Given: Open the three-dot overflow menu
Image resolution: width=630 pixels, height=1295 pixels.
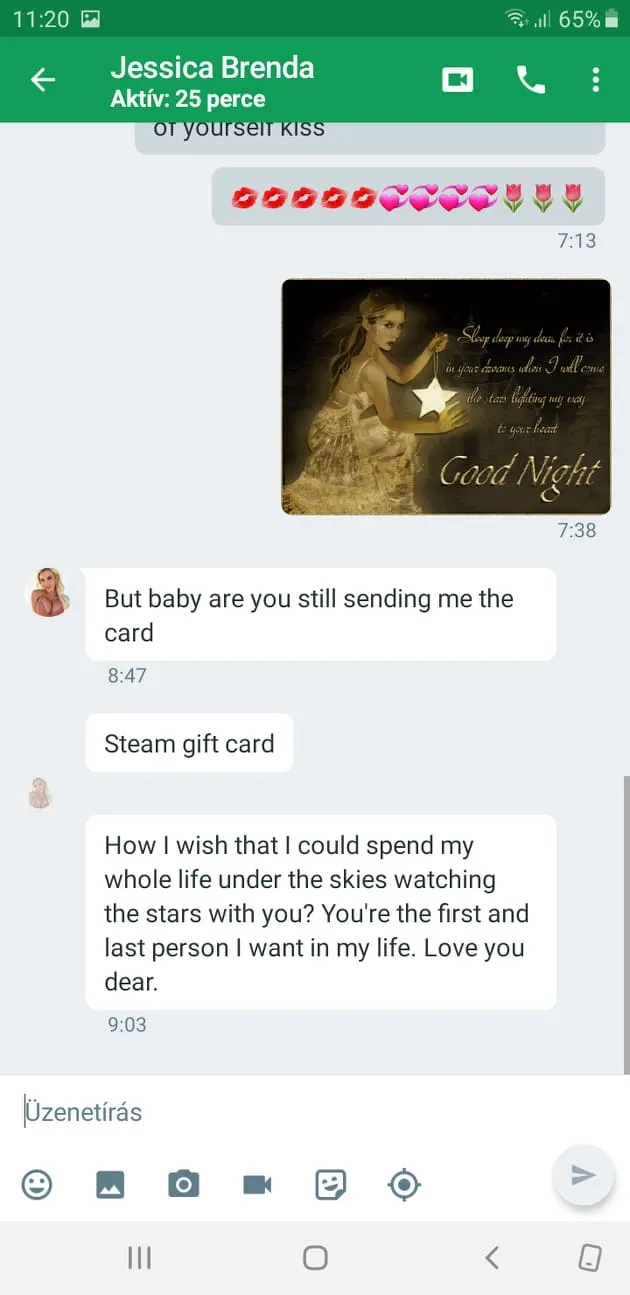Looking at the screenshot, I should (596, 80).
